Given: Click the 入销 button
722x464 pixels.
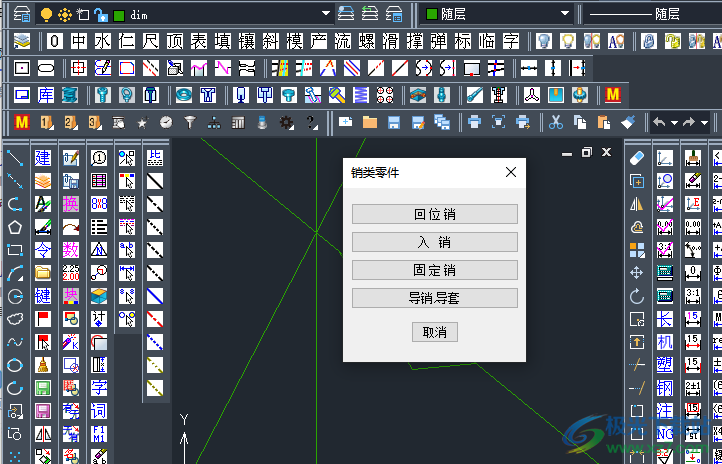Looking at the screenshot, I should [x=435, y=242].
